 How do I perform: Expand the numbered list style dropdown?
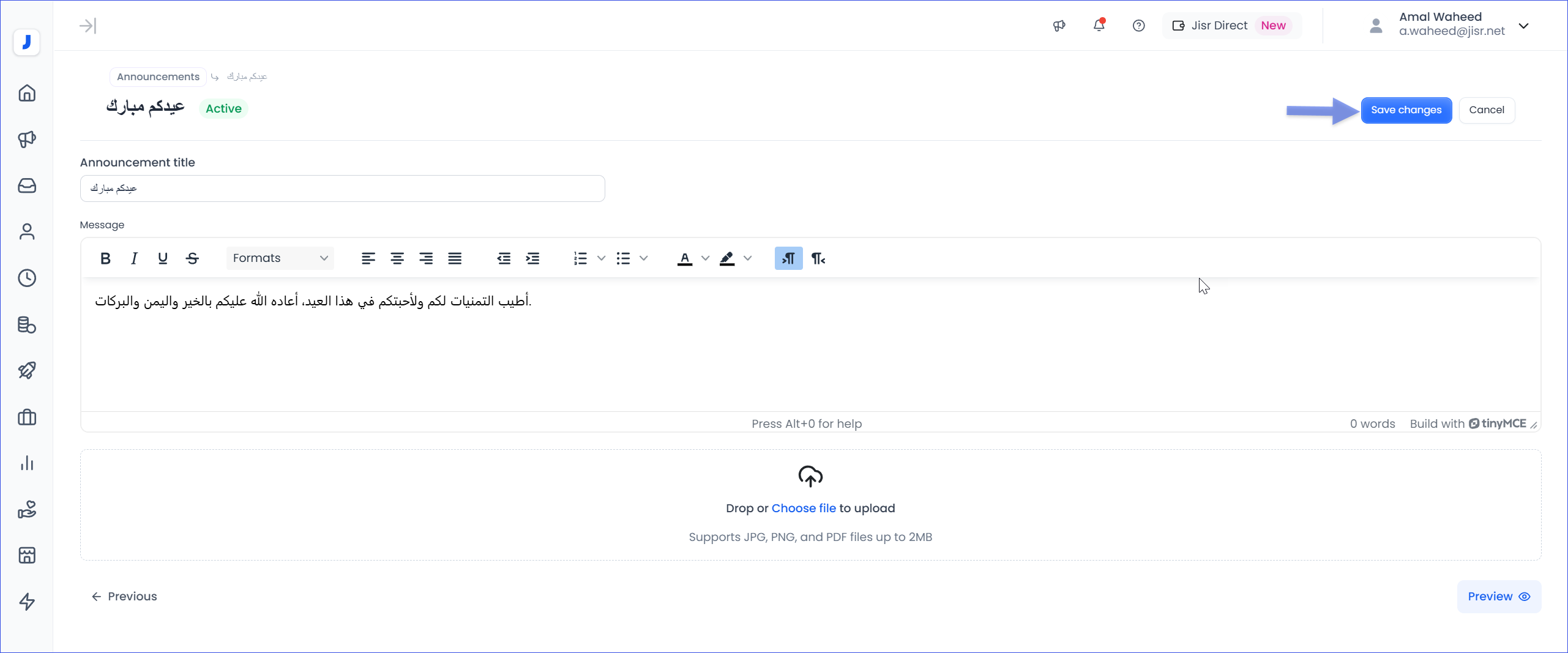point(601,258)
